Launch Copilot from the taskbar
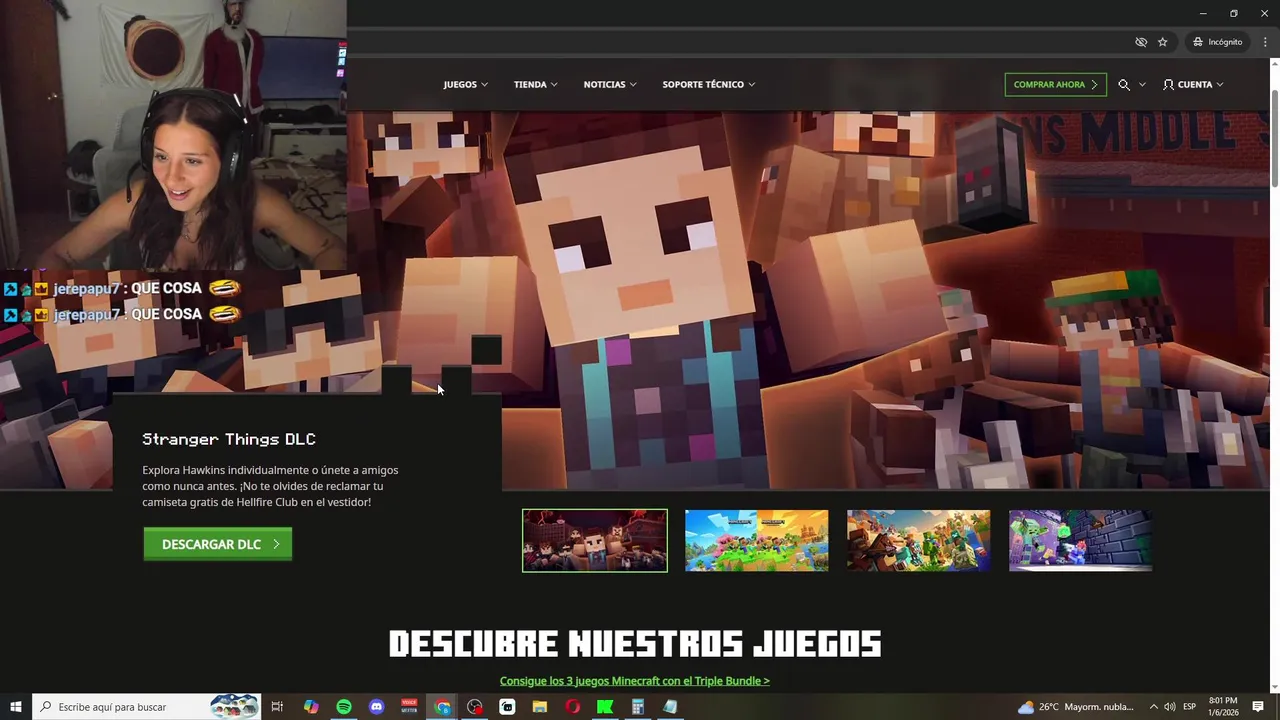 coord(311,707)
